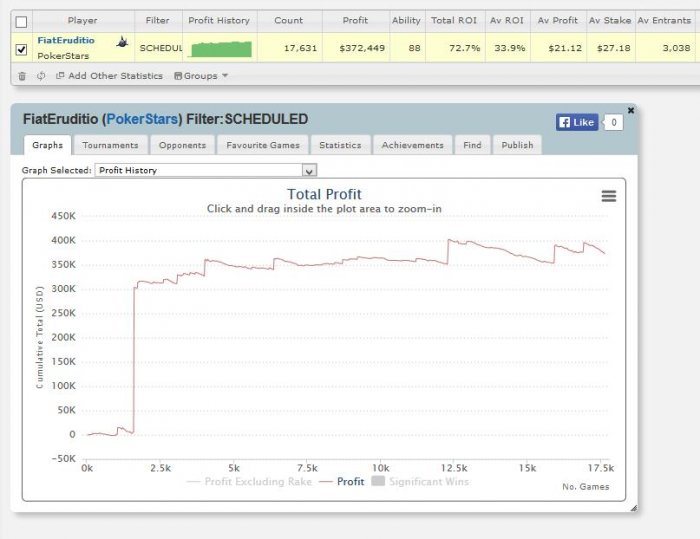Open the Publish tab

(517, 145)
